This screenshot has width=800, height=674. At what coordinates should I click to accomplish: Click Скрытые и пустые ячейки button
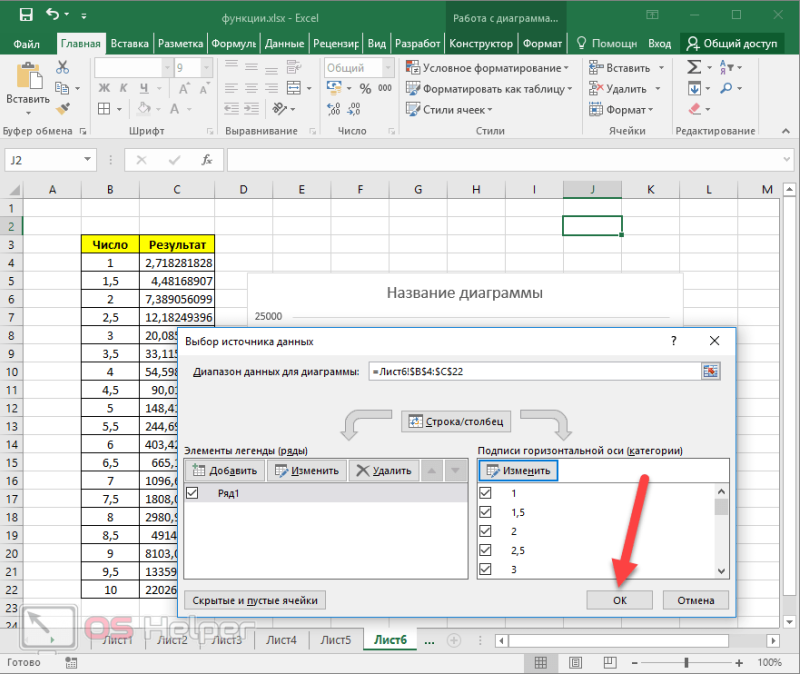pos(255,601)
